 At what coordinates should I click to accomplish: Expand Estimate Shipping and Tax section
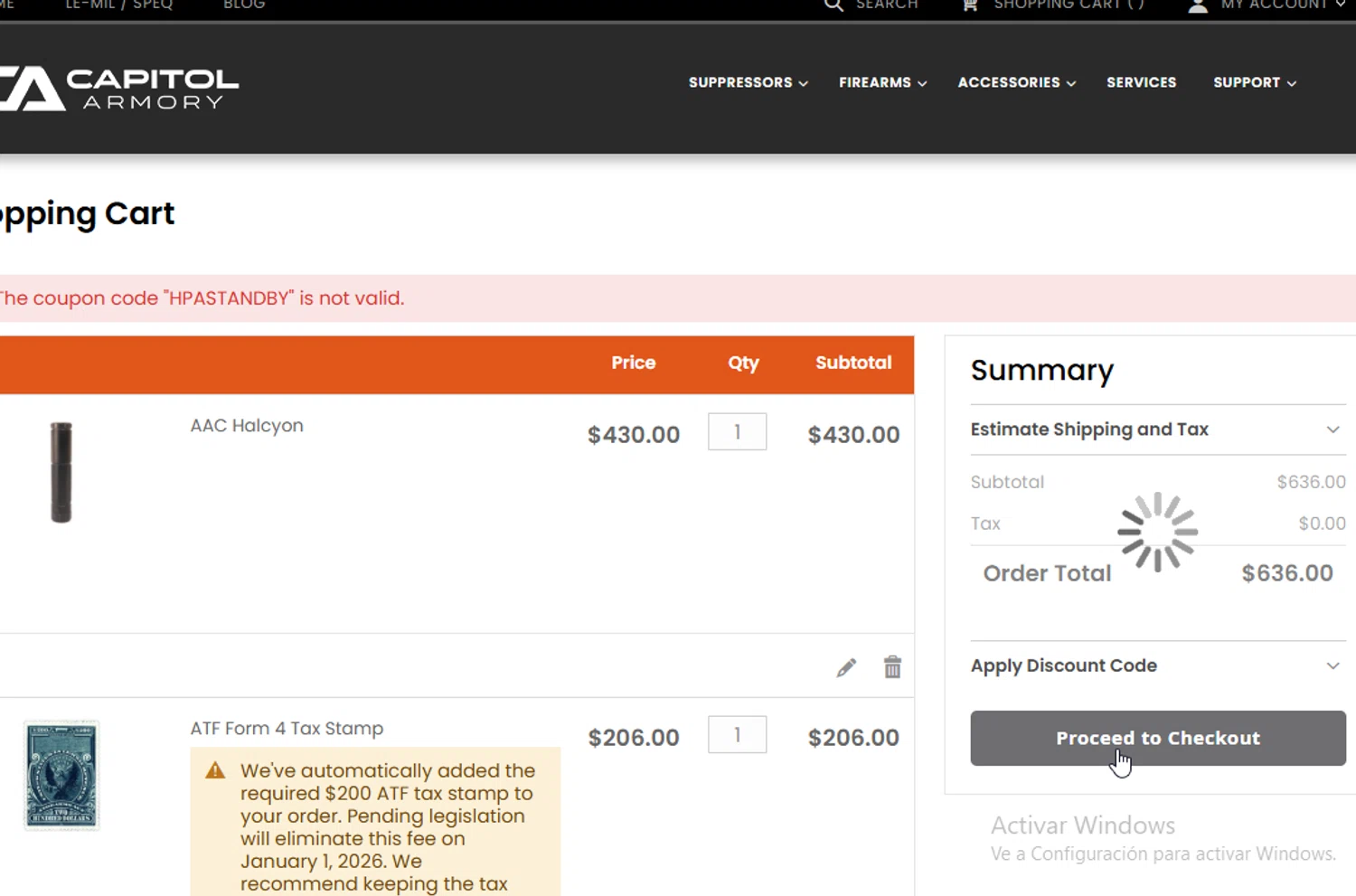pos(1158,429)
